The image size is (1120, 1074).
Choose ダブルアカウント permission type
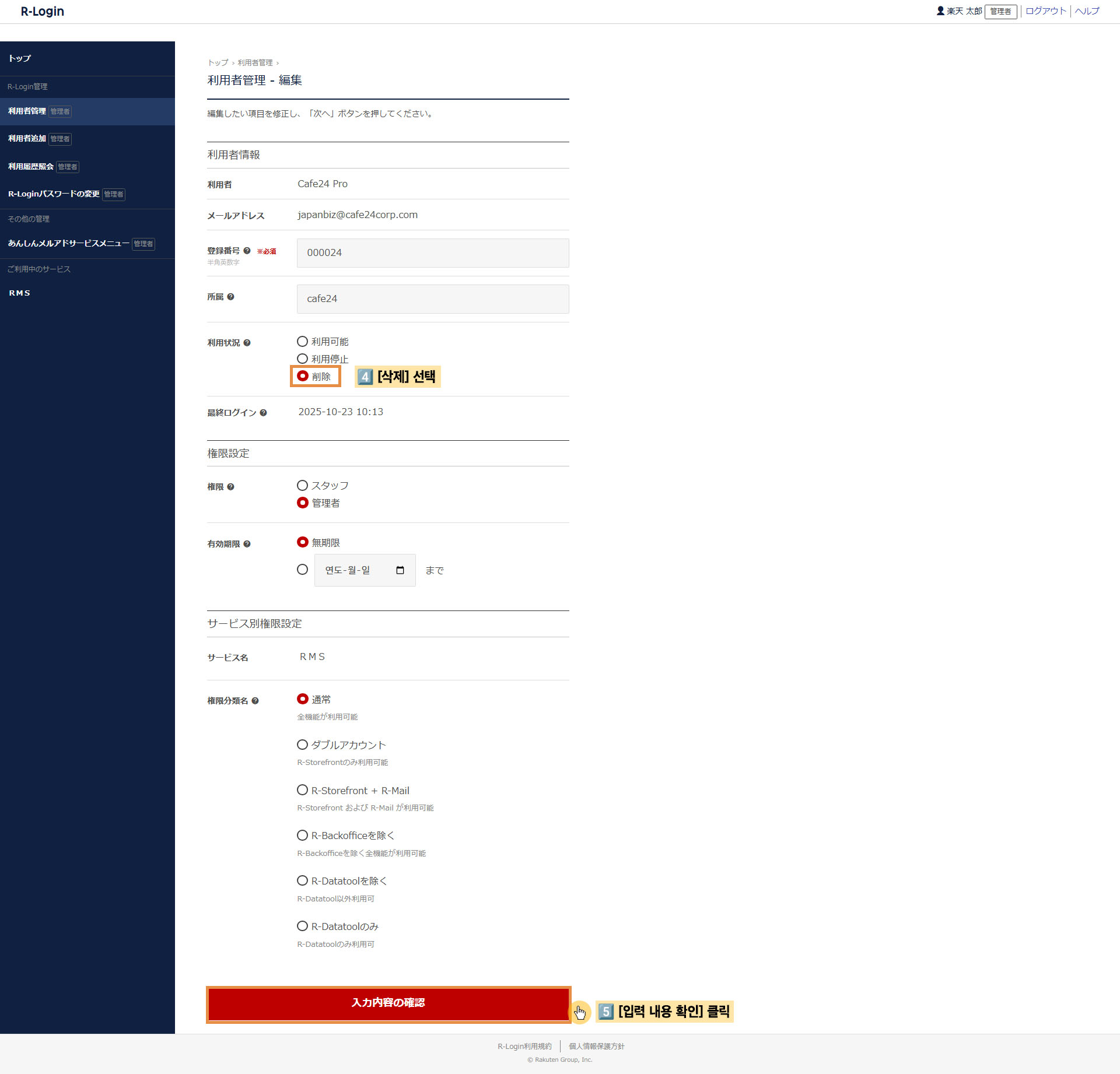302,745
